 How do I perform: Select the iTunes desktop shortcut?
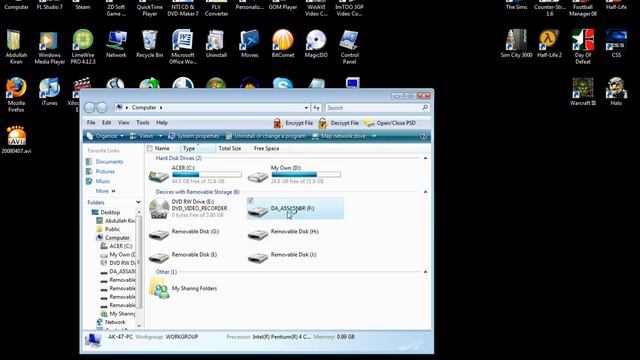tap(49, 92)
